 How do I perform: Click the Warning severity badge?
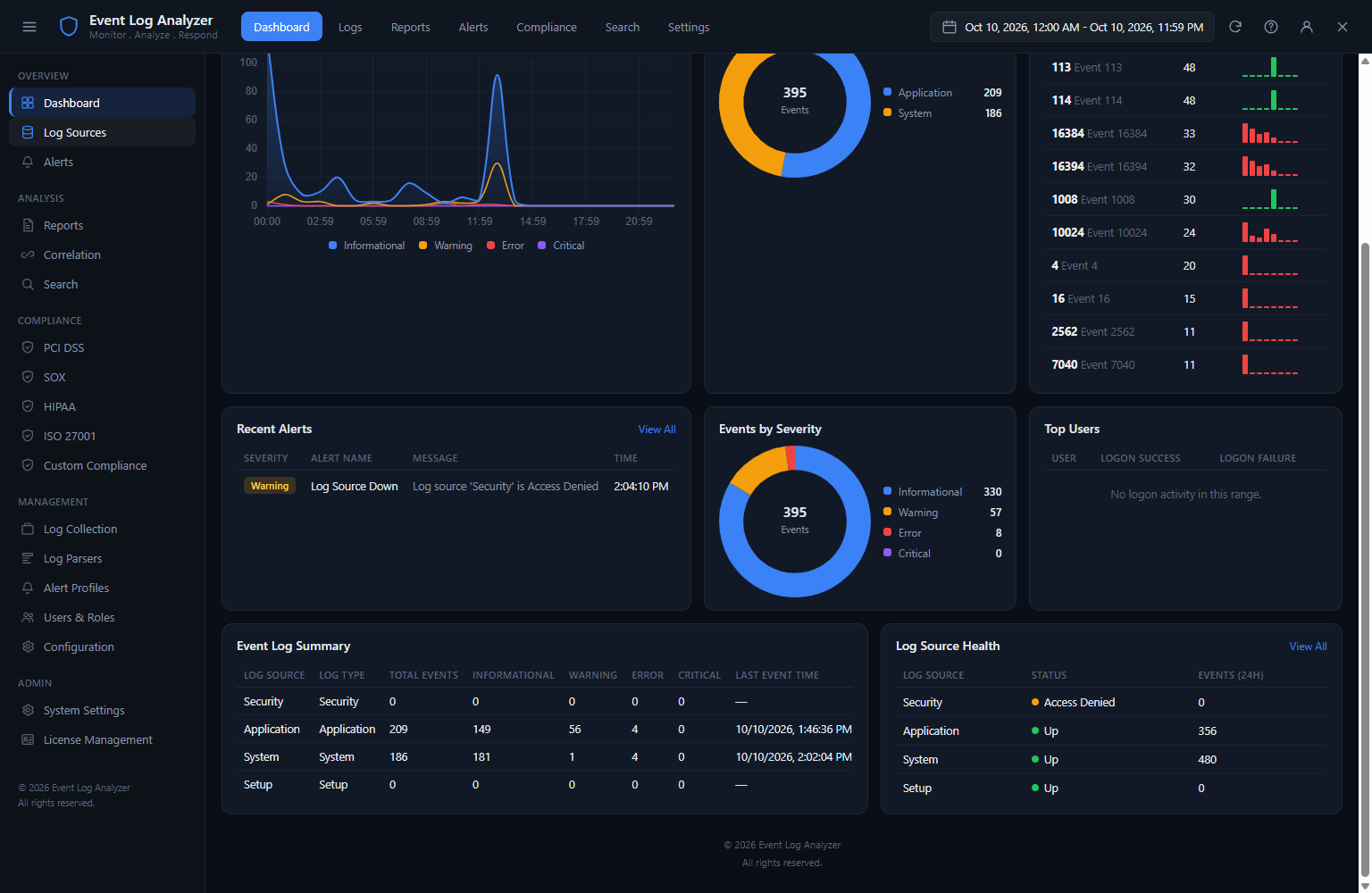pyautogui.click(x=270, y=486)
